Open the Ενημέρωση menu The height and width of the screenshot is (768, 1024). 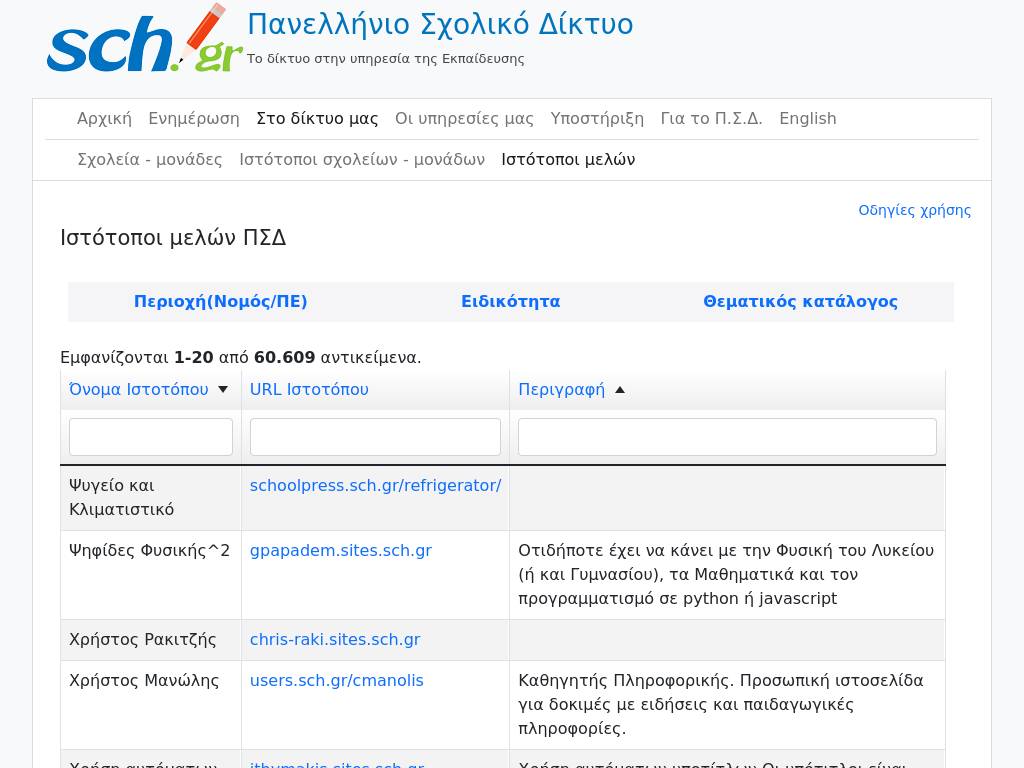[x=194, y=118]
